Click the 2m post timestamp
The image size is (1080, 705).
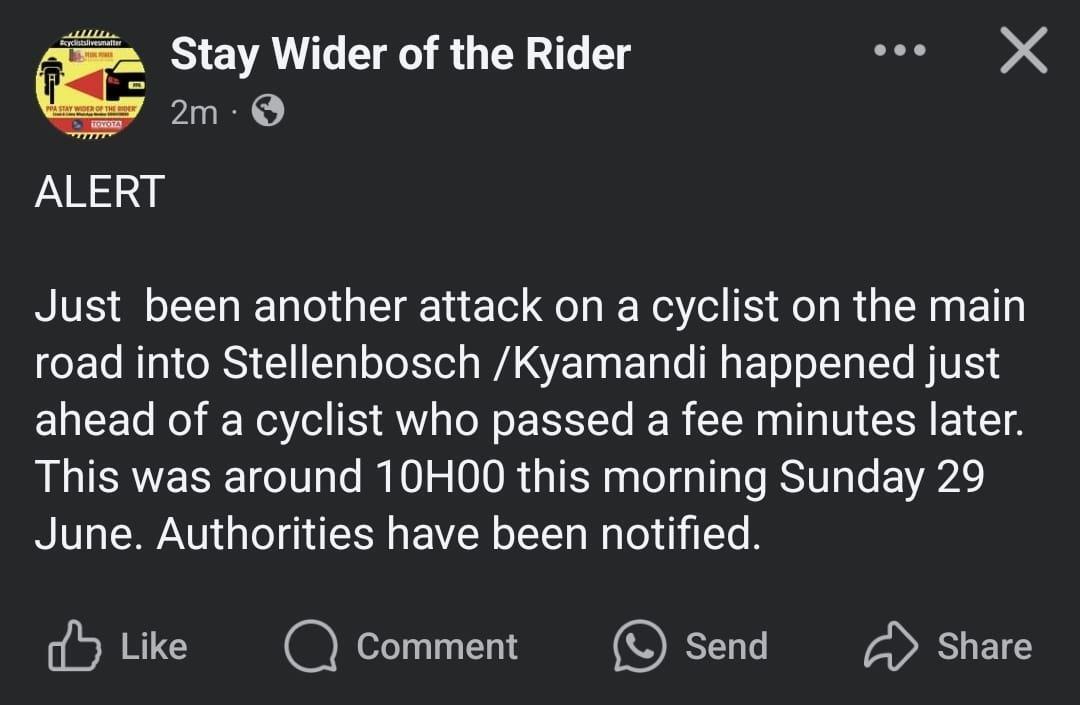[x=193, y=112]
